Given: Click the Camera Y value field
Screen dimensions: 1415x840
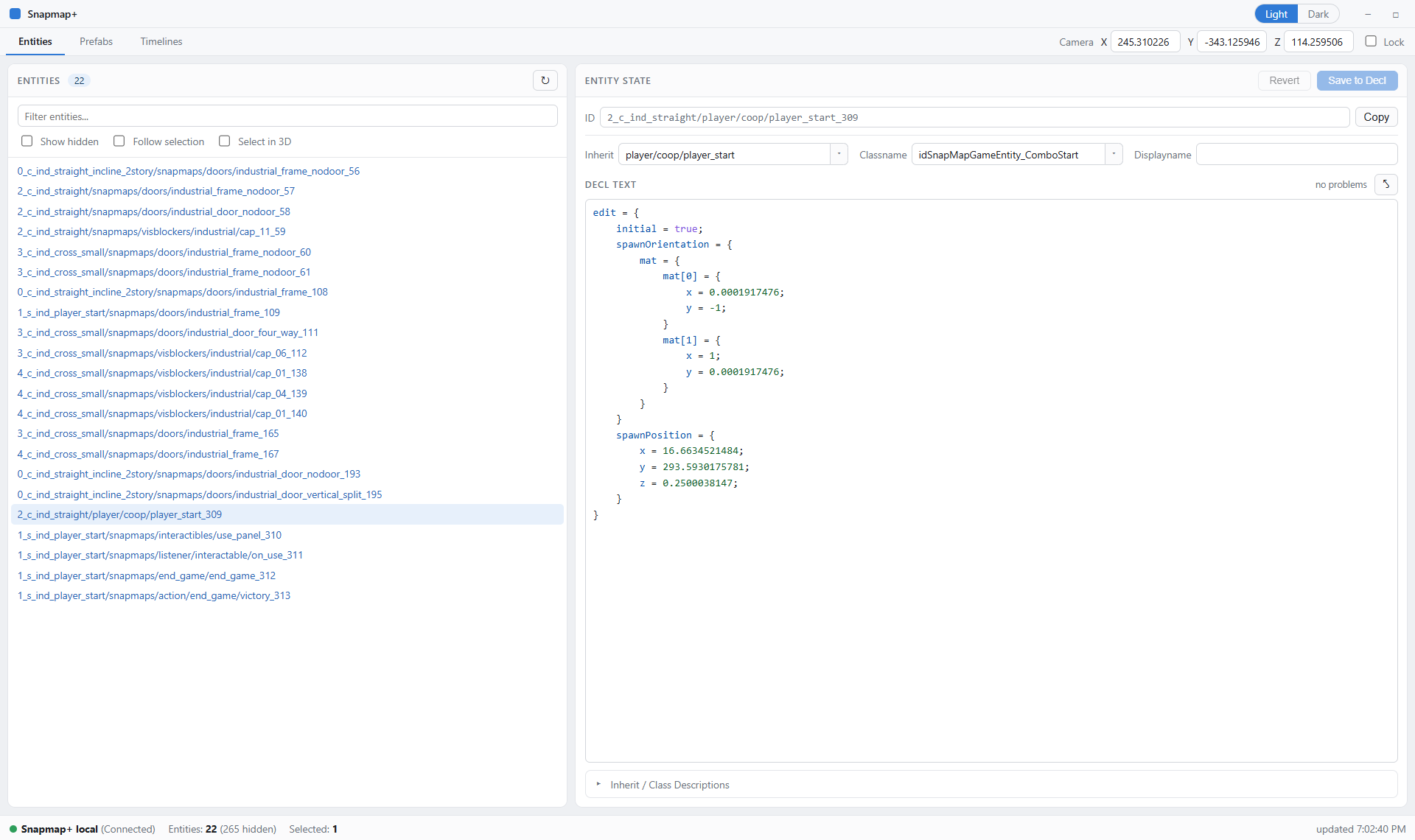Looking at the screenshot, I should 1232,42.
